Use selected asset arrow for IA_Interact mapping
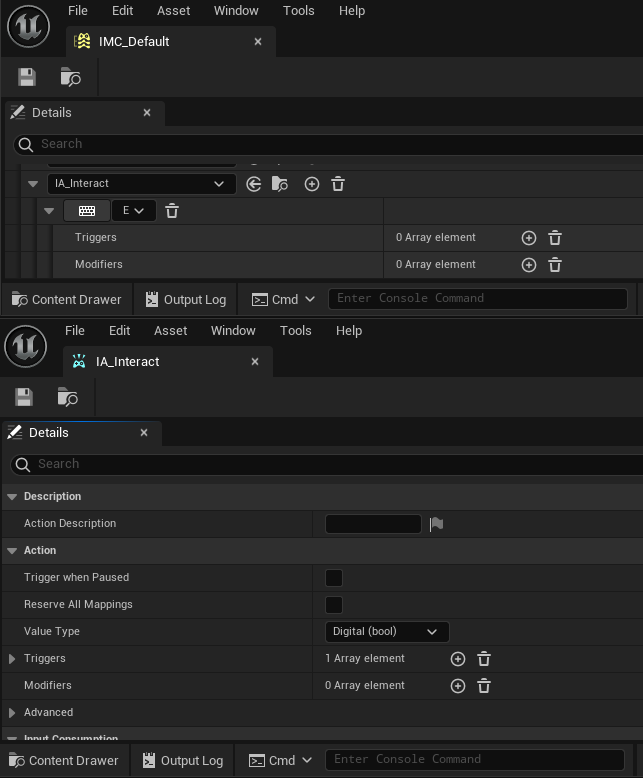Screen dimensions: 643x778 (x=254, y=184)
